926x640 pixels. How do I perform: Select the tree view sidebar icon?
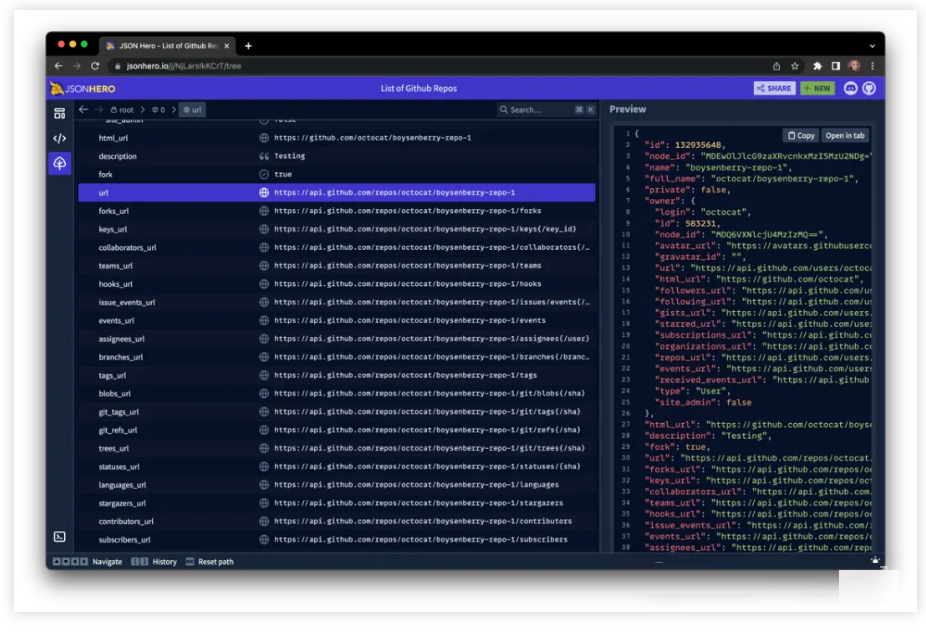tap(60, 163)
